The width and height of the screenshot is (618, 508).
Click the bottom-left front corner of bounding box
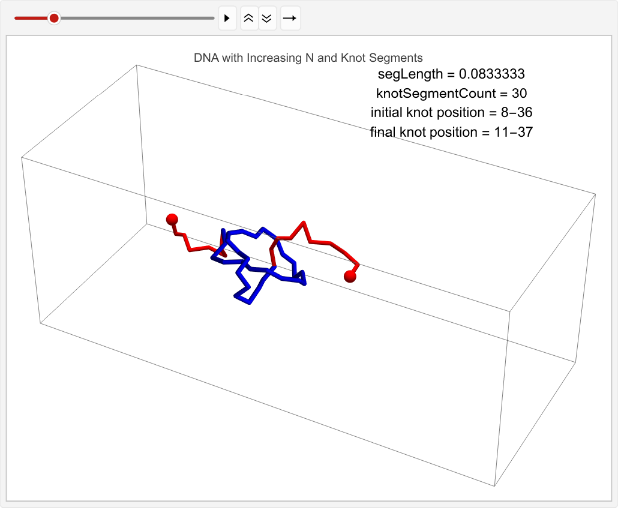pyautogui.click(x=40, y=324)
